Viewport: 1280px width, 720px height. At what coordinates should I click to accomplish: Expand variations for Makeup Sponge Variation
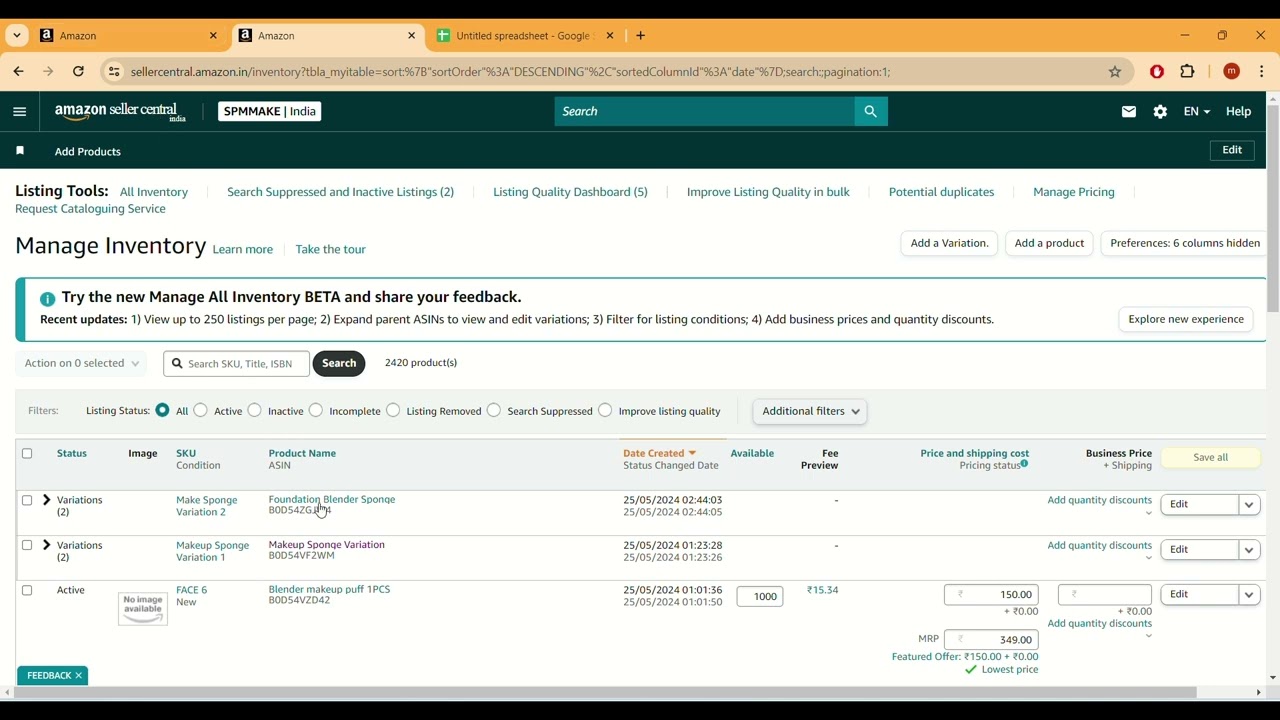click(46, 546)
